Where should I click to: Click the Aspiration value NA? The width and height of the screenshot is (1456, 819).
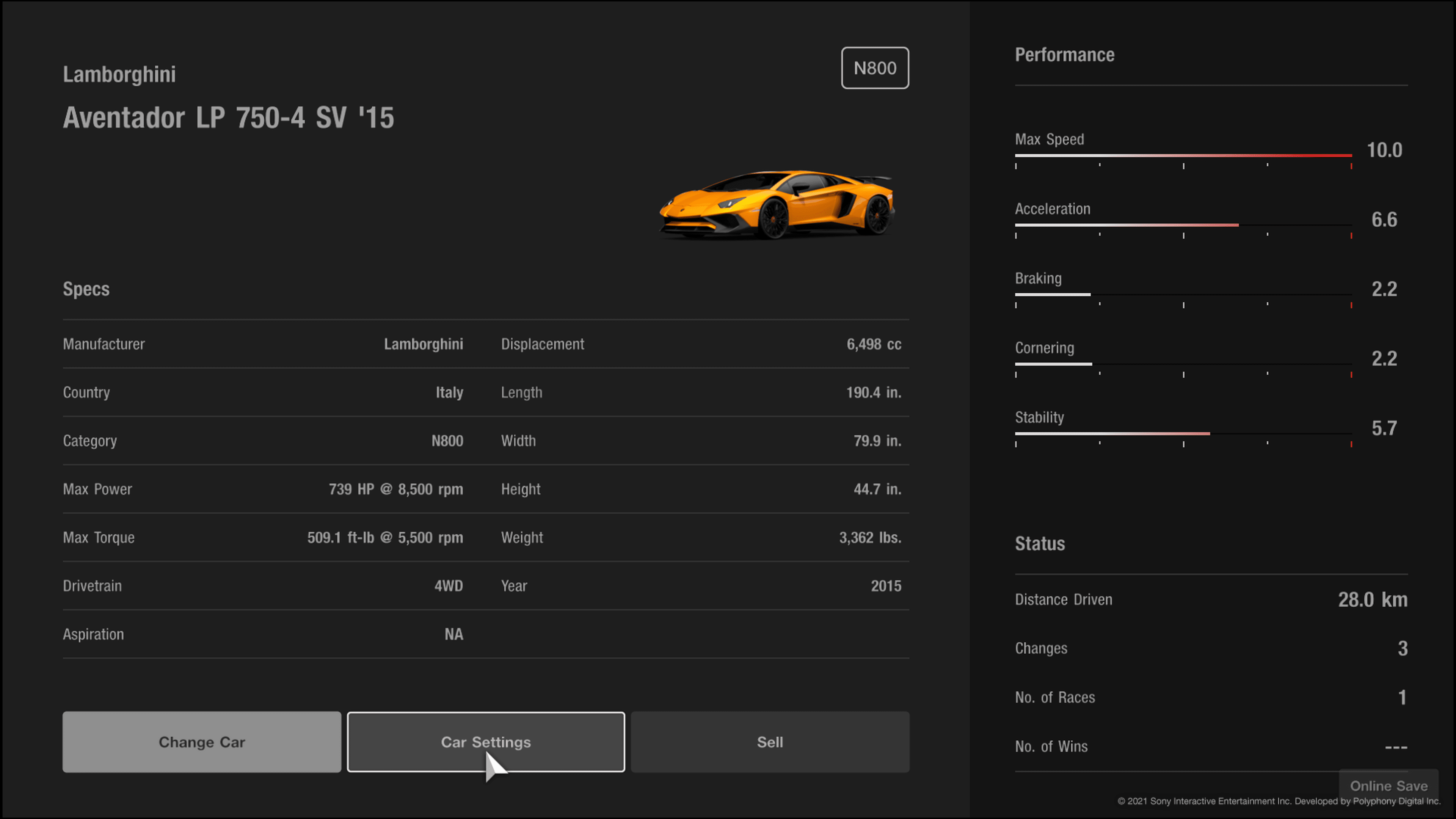[454, 634]
